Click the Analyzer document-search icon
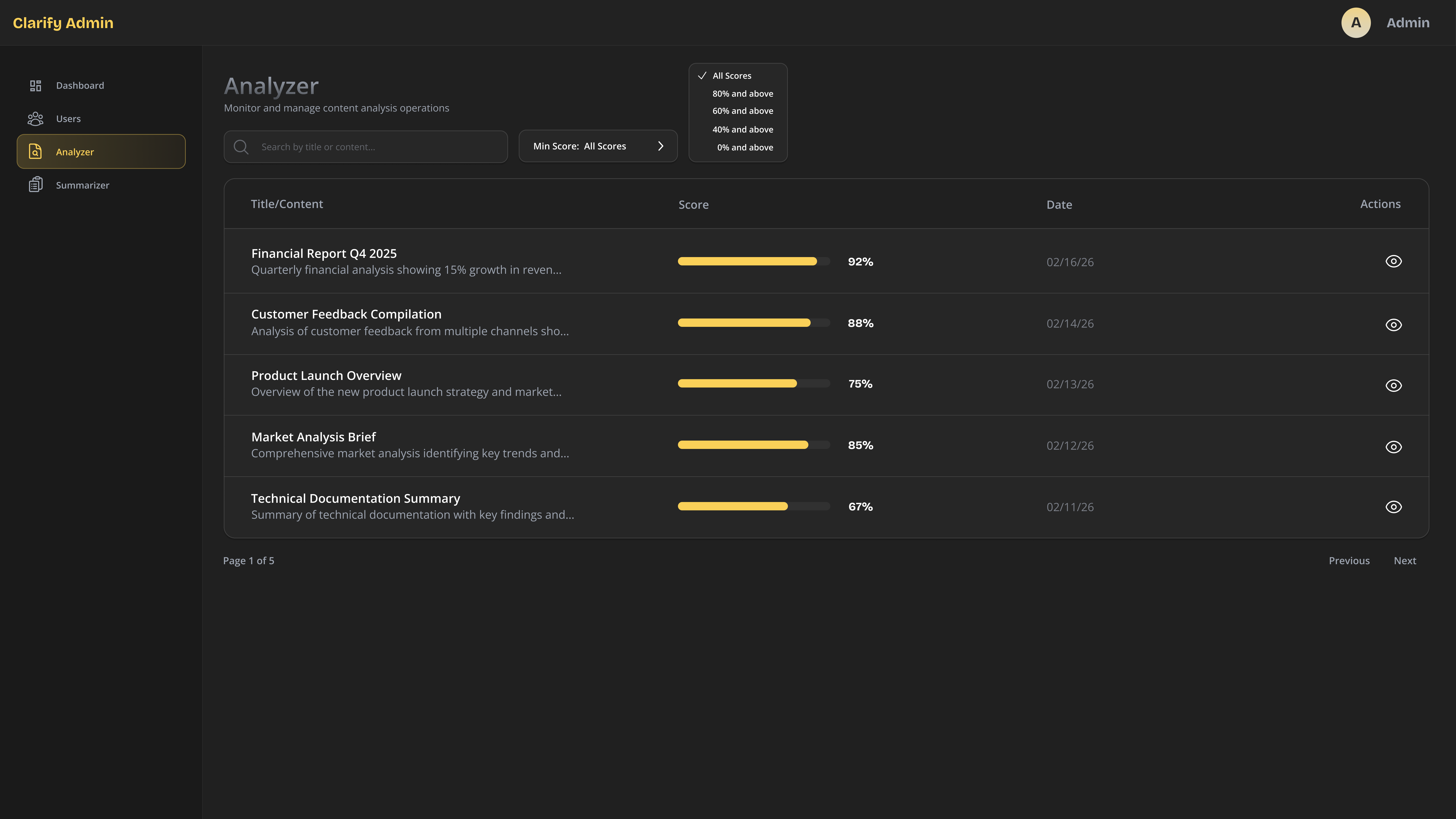Viewport: 1456px width, 819px height. click(35, 151)
